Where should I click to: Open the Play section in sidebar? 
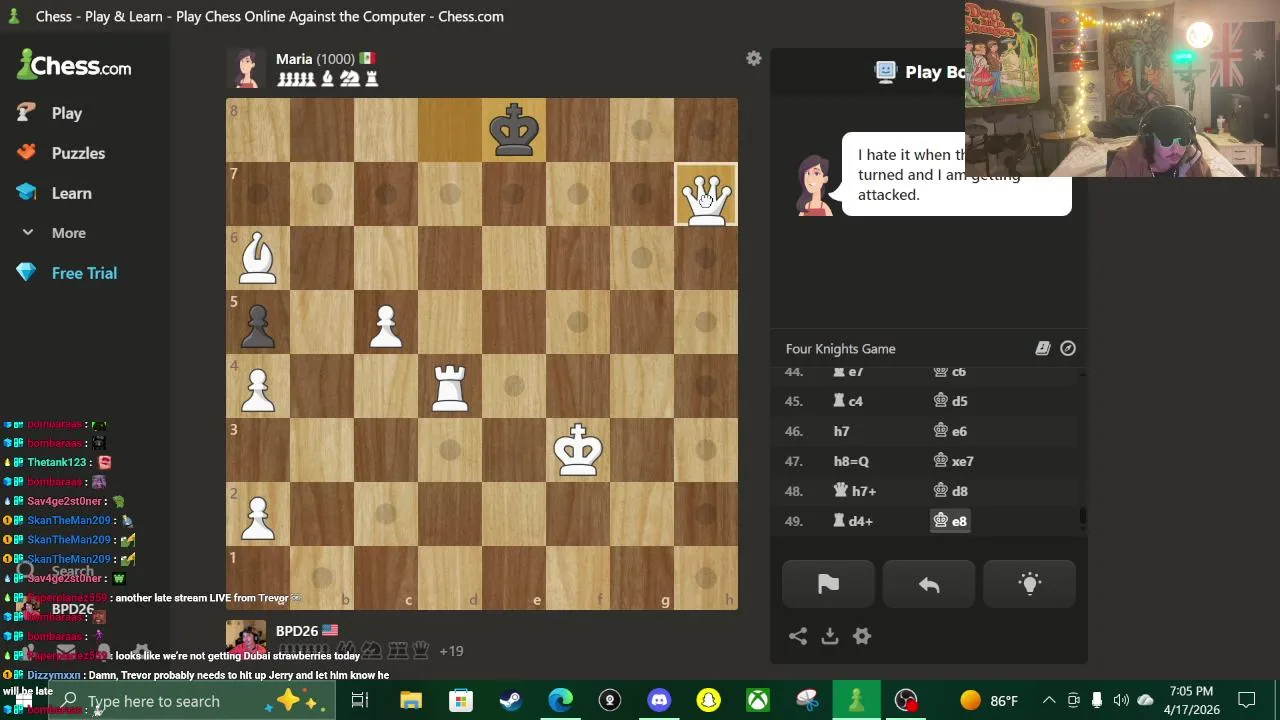coord(66,113)
